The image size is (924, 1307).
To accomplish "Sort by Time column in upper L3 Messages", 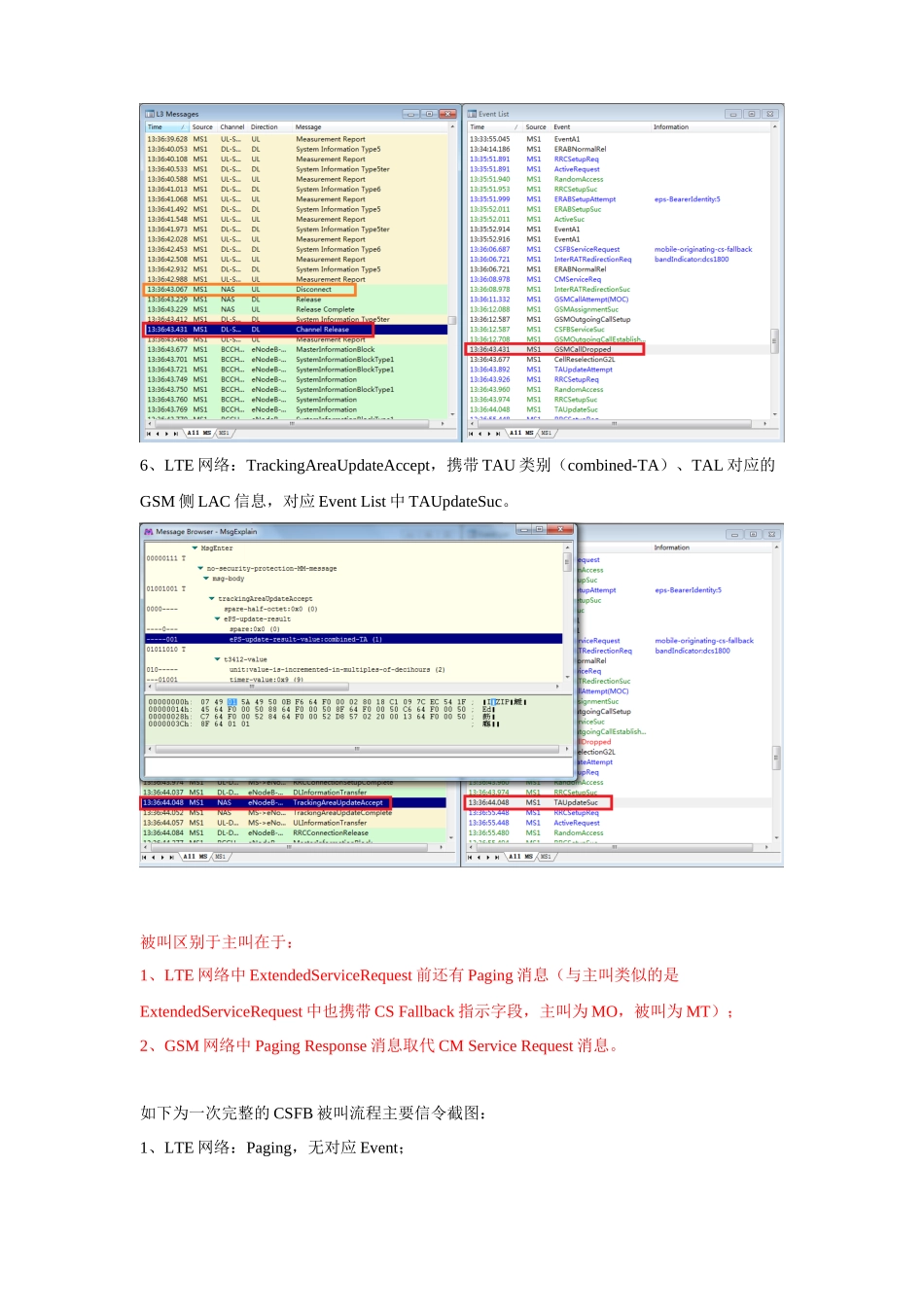I will (x=165, y=127).
